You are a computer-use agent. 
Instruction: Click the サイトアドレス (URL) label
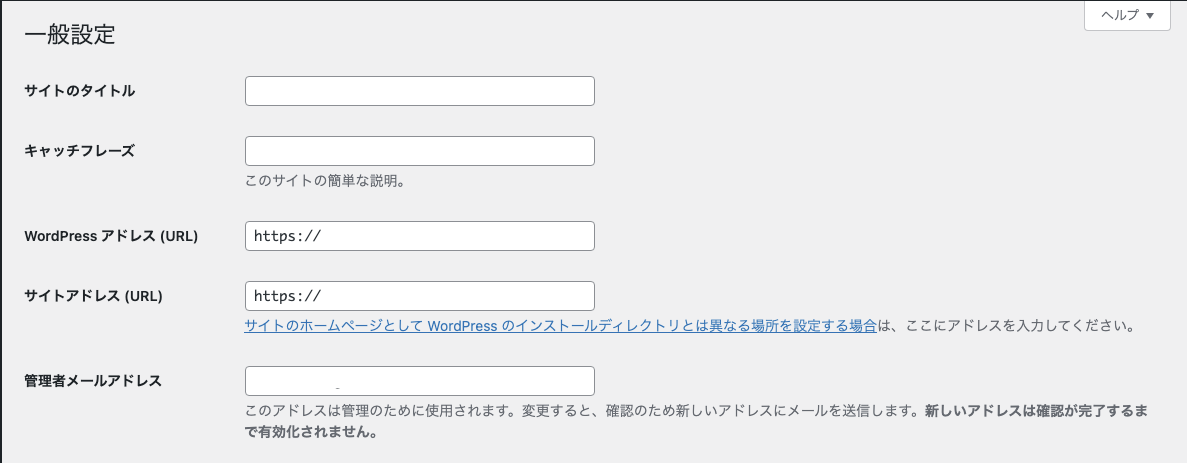tap(94, 296)
